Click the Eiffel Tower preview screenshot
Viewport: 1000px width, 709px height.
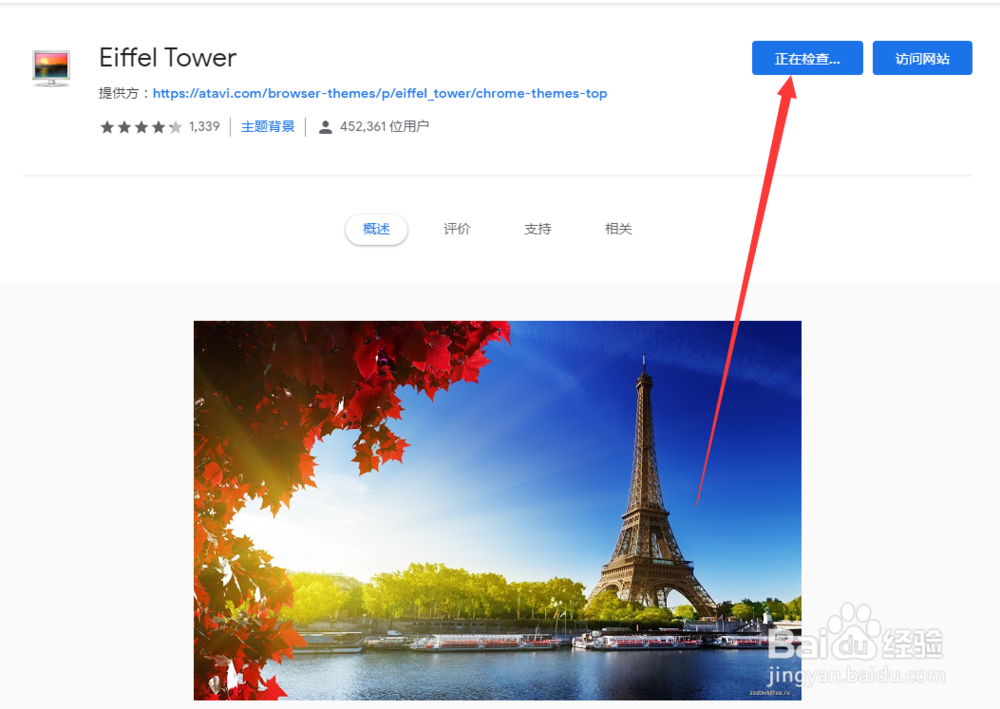(x=497, y=510)
